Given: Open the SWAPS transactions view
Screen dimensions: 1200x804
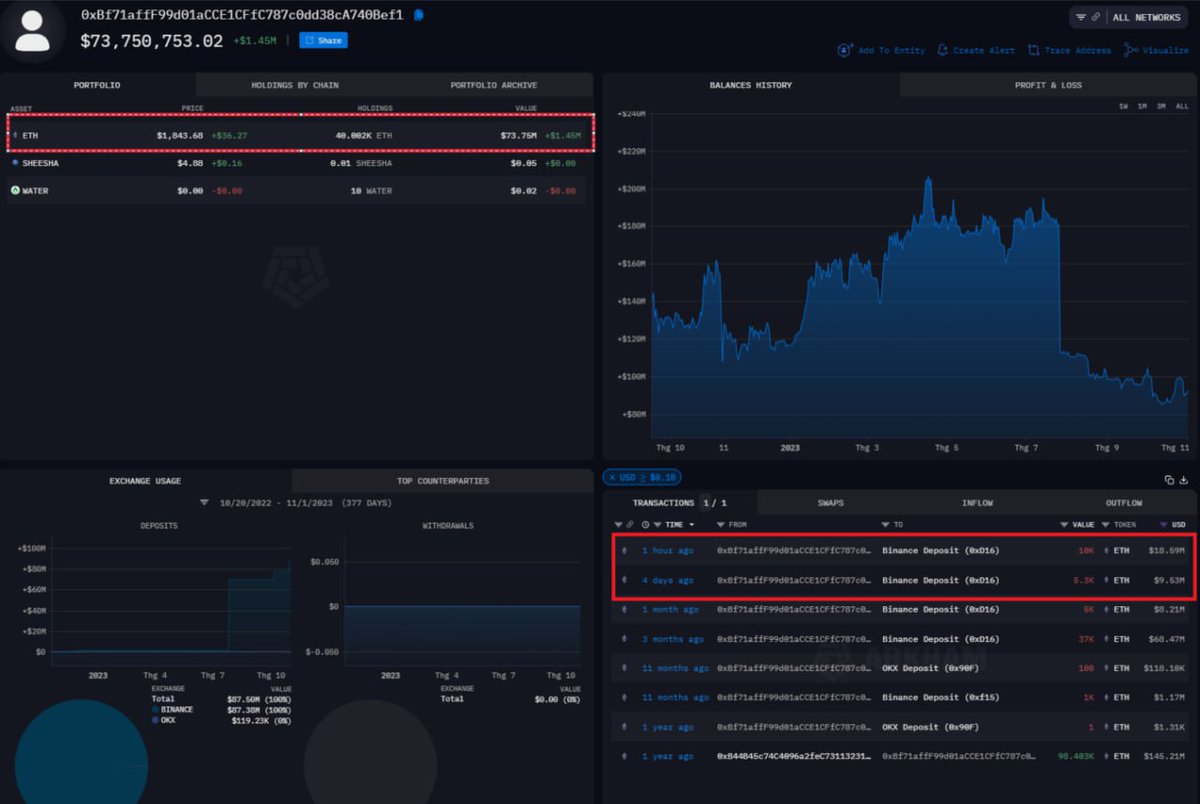Looking at the screenshot, I should [x=830, y=503].
